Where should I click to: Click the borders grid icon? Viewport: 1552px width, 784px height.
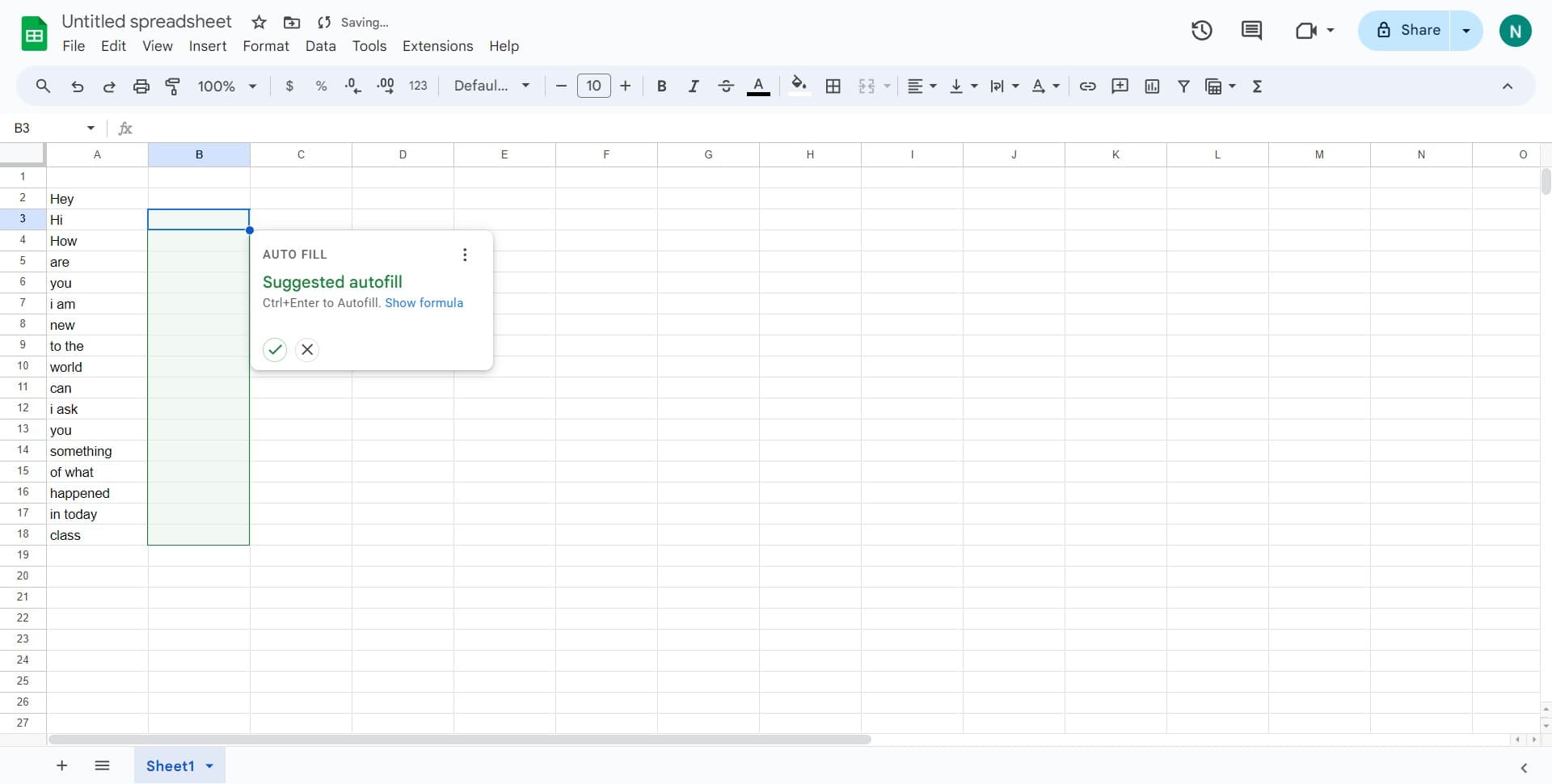click(833, 86)
